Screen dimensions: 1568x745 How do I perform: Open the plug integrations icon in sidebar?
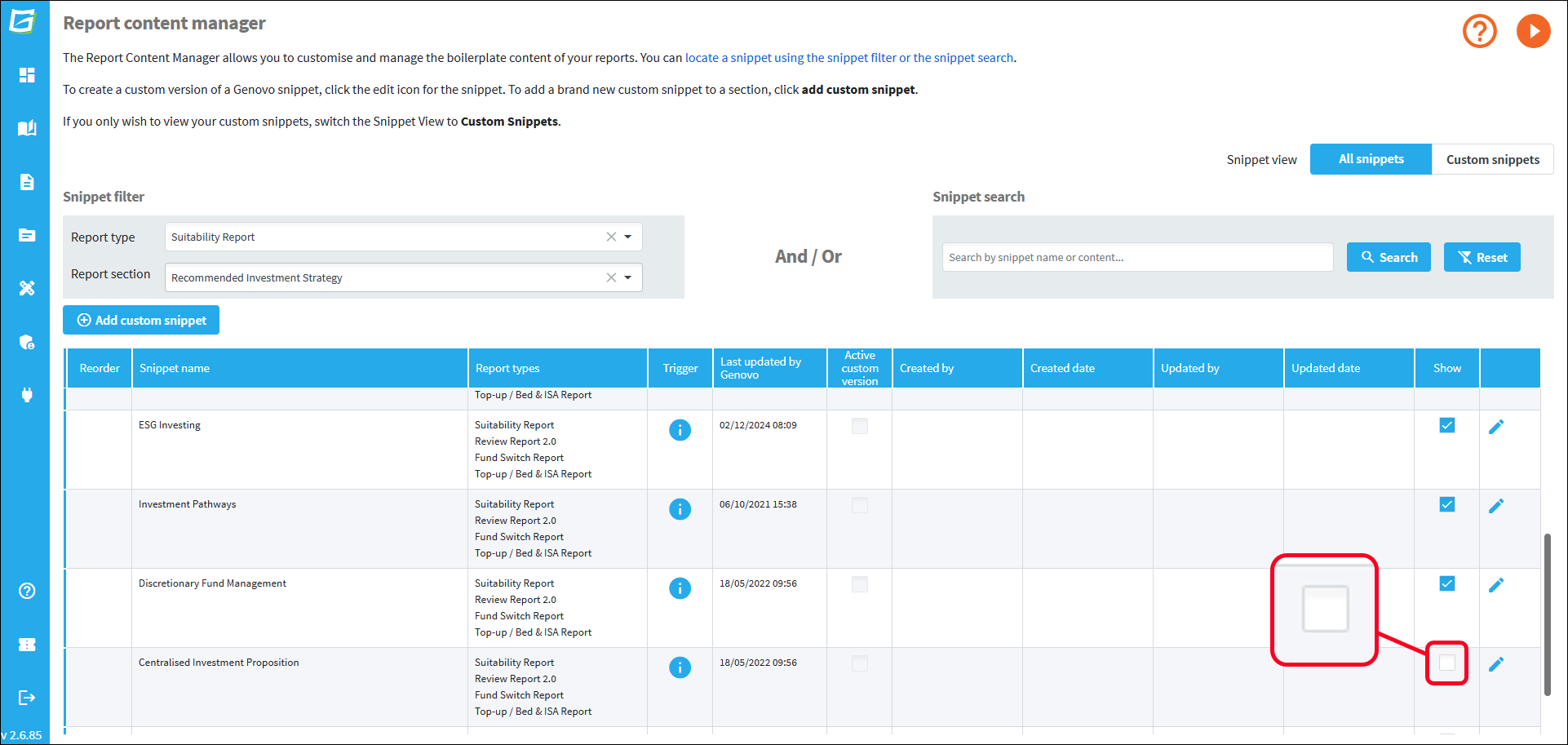click(27, 395)
